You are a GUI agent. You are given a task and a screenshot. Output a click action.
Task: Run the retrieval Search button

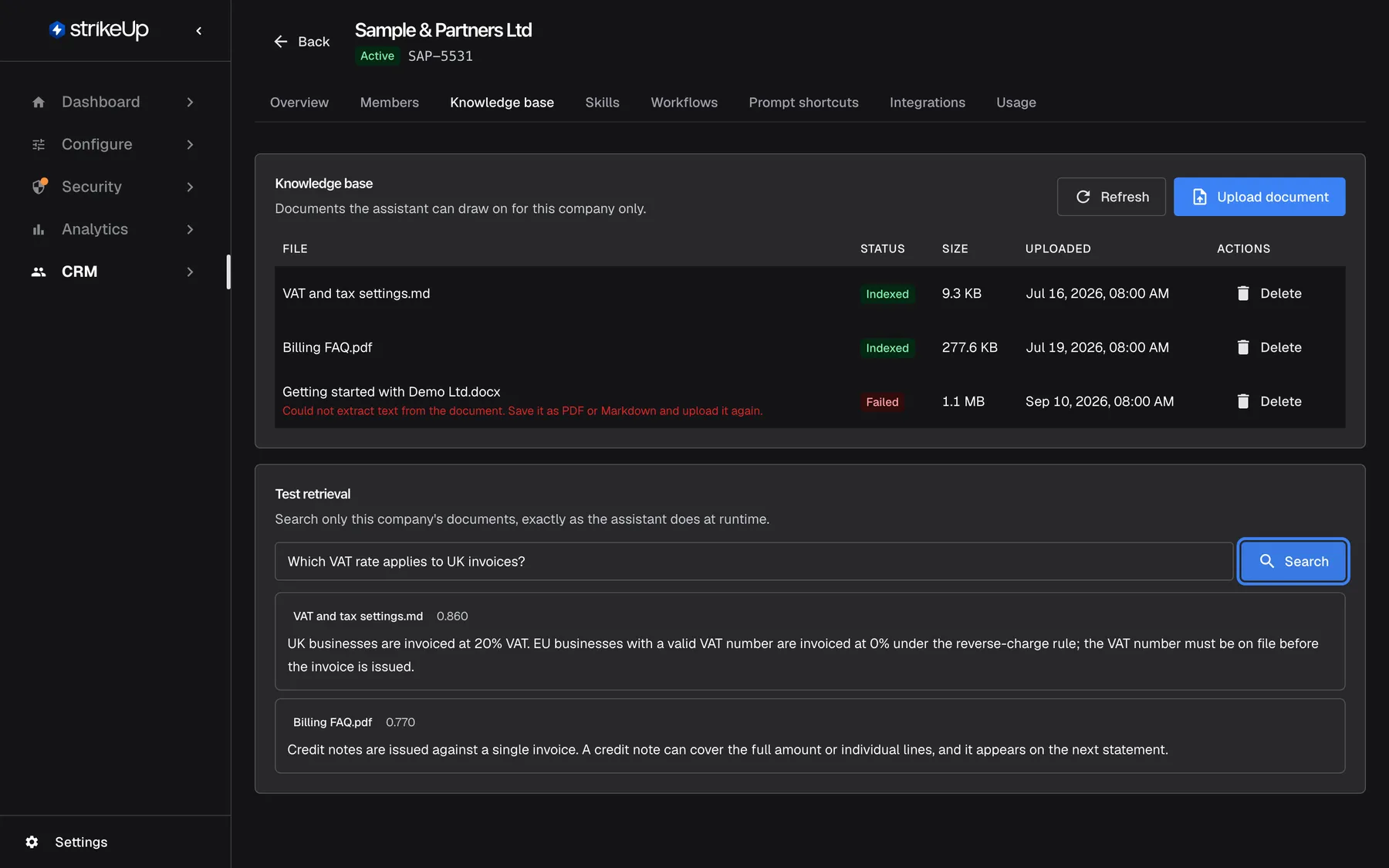pos(1293,561)
